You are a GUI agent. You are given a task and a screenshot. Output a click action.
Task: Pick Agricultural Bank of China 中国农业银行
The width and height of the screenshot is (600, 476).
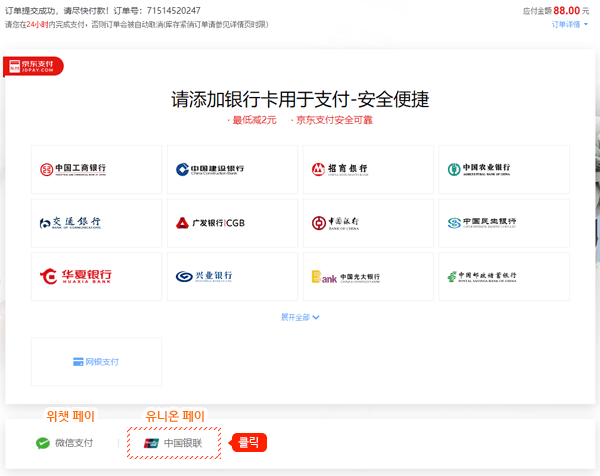[503, 169]
